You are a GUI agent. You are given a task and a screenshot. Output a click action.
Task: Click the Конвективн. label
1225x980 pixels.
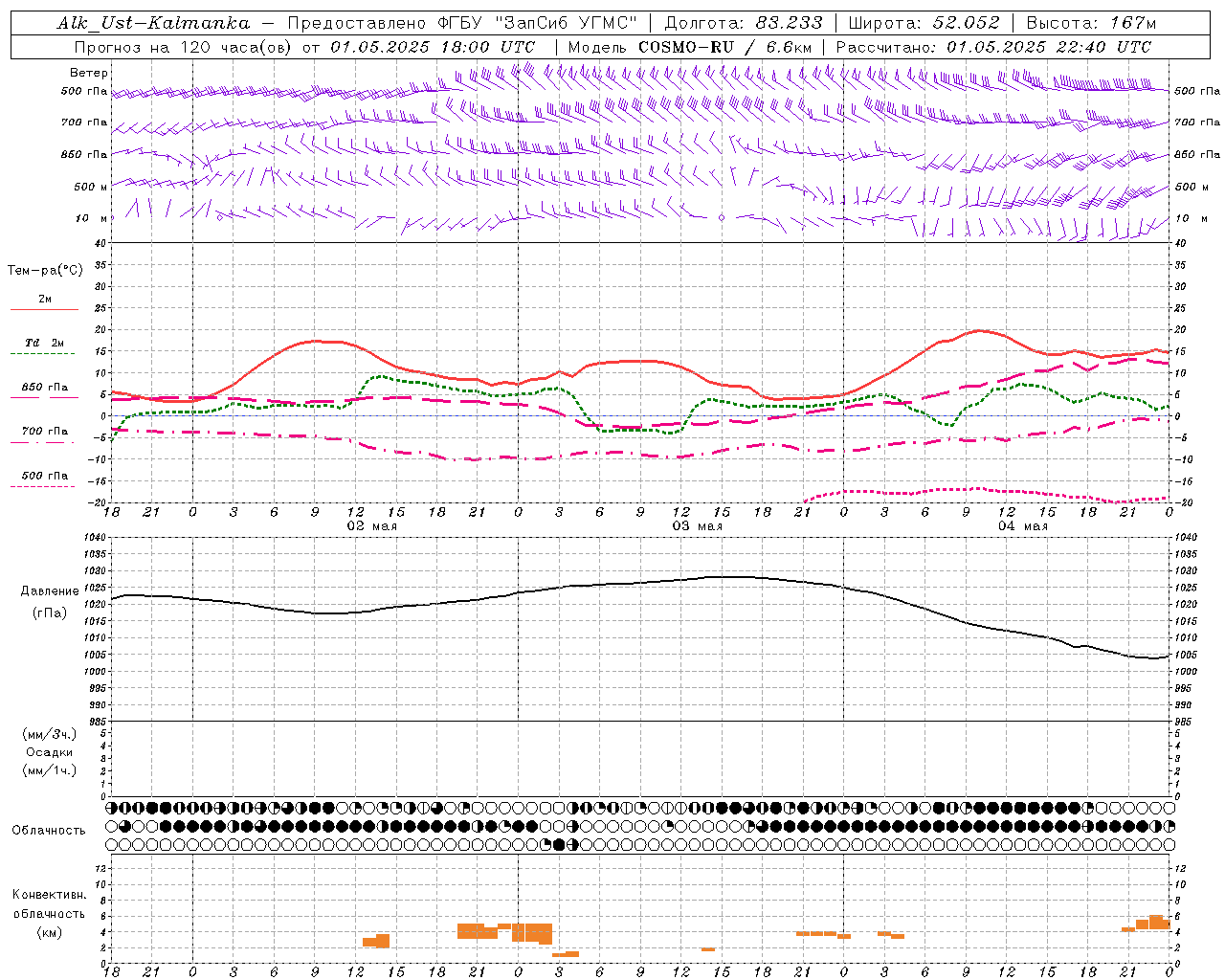pos(49,895)
